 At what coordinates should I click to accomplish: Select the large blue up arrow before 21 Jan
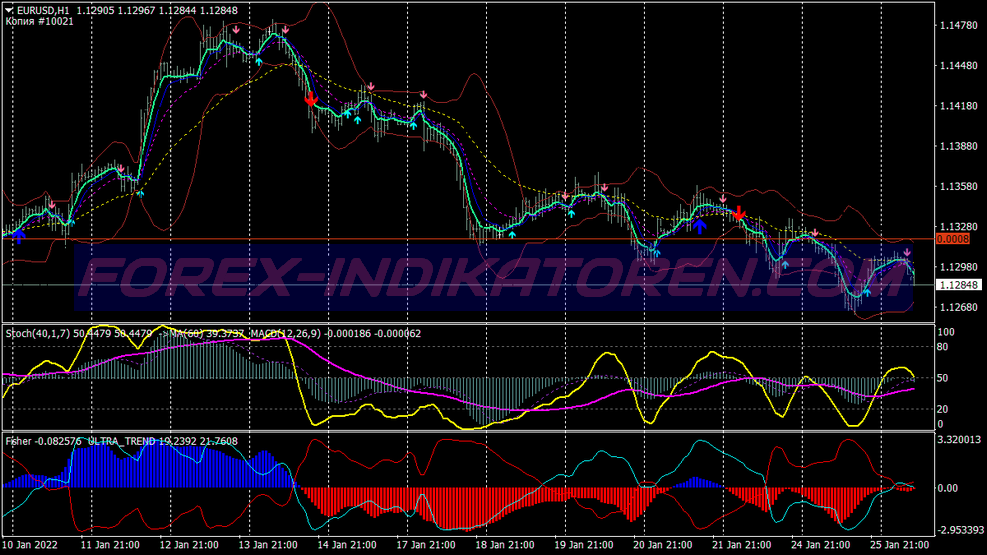point(699,226)
